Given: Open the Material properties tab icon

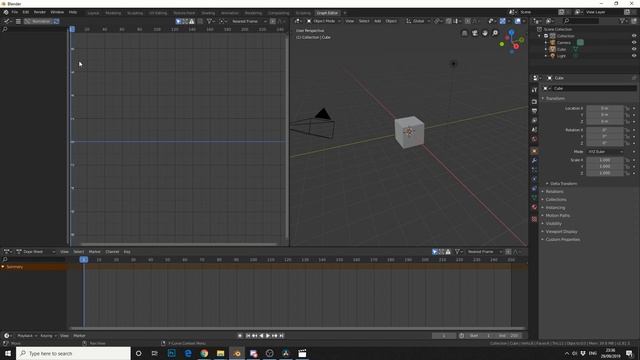Looking at the screenshot, I should pos(534,207).
